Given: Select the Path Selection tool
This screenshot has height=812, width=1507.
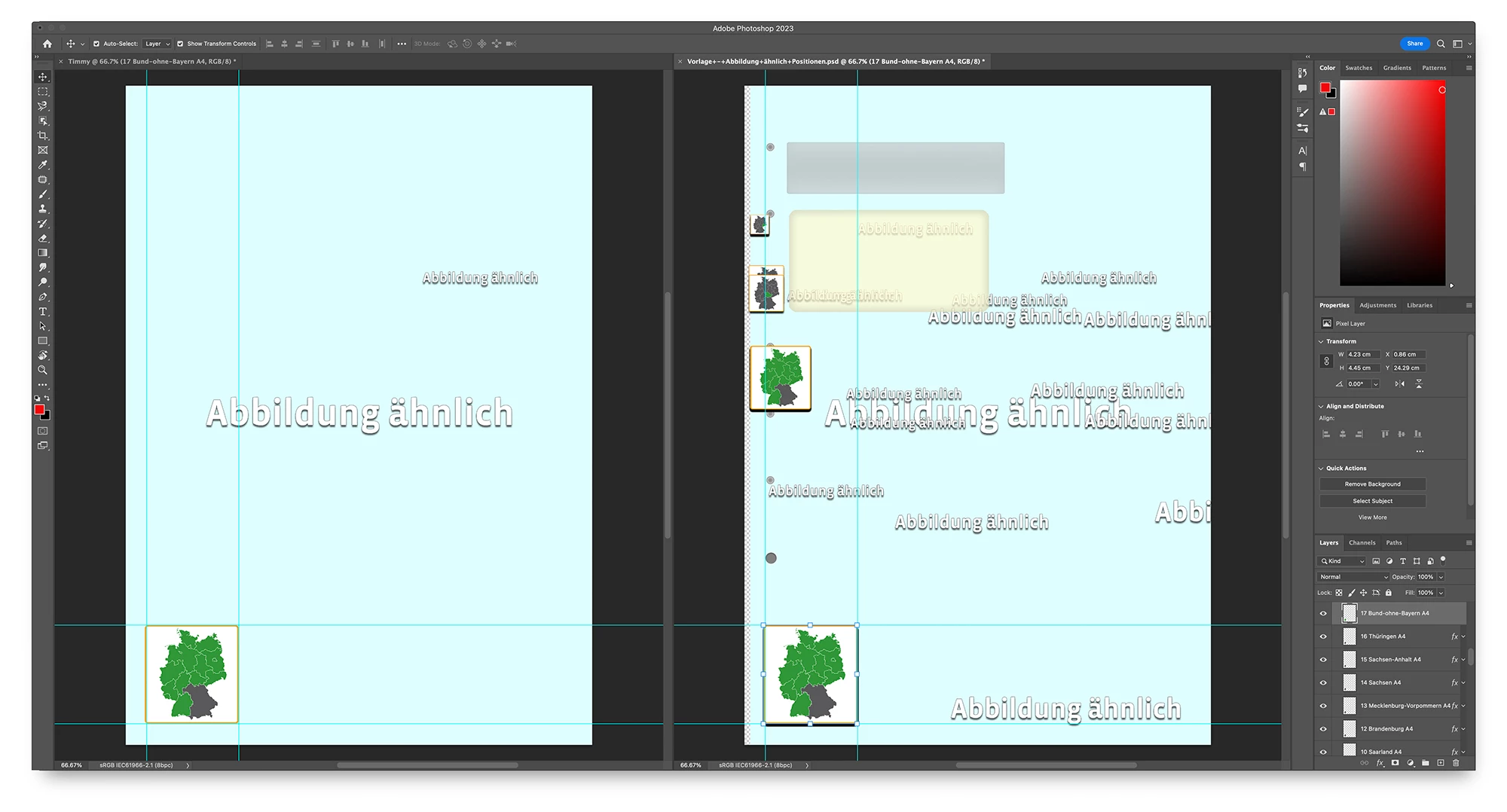Looking at the screenshot, I should pos(43,326).
